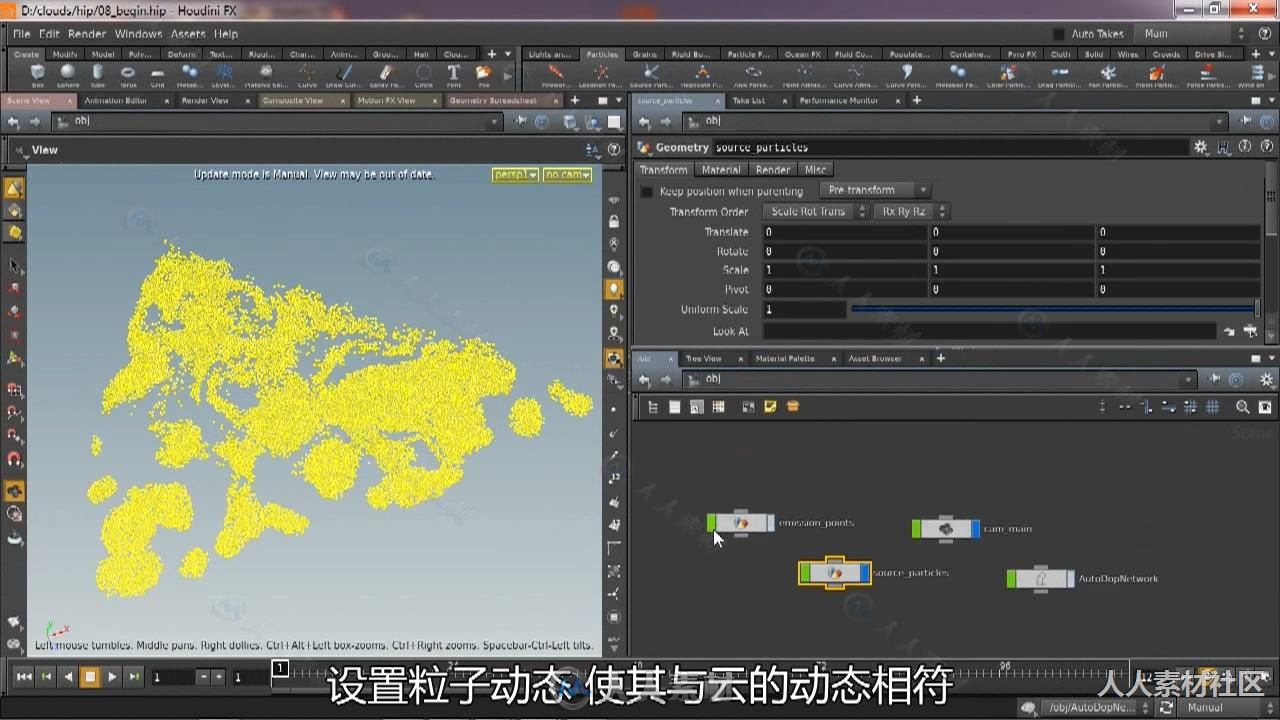This screenshot has height=720, width=1280.
Task: Open the Assets menu
Action: (x=187, y=34)
